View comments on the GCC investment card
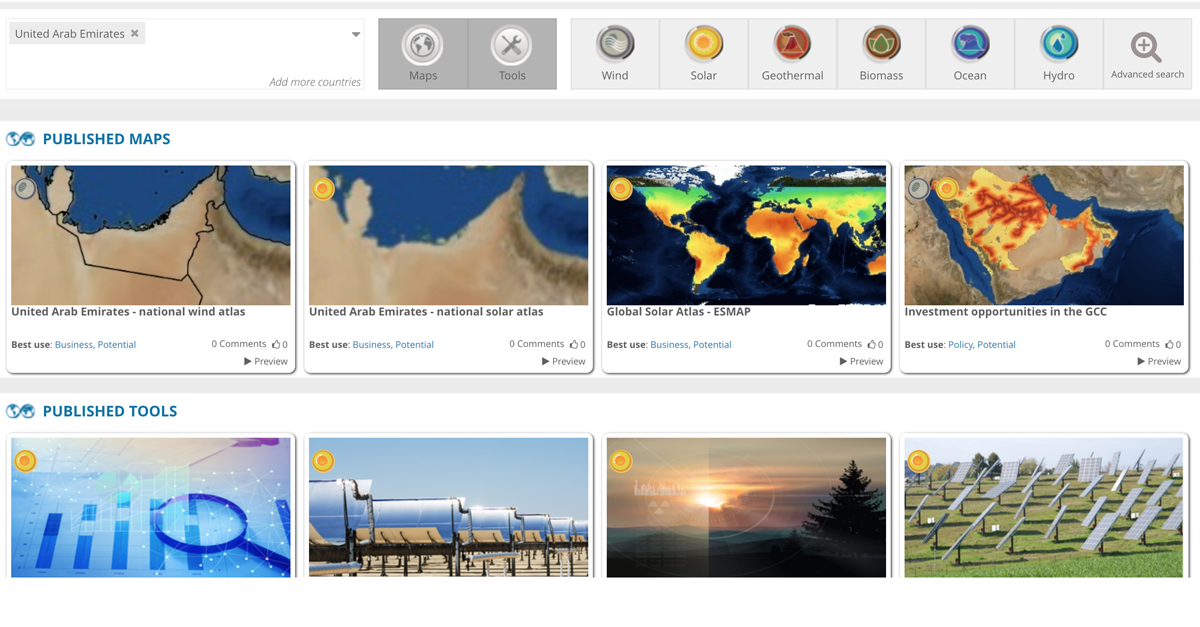The width and height of the screenshot is (1200, 627). (1133, 344)
